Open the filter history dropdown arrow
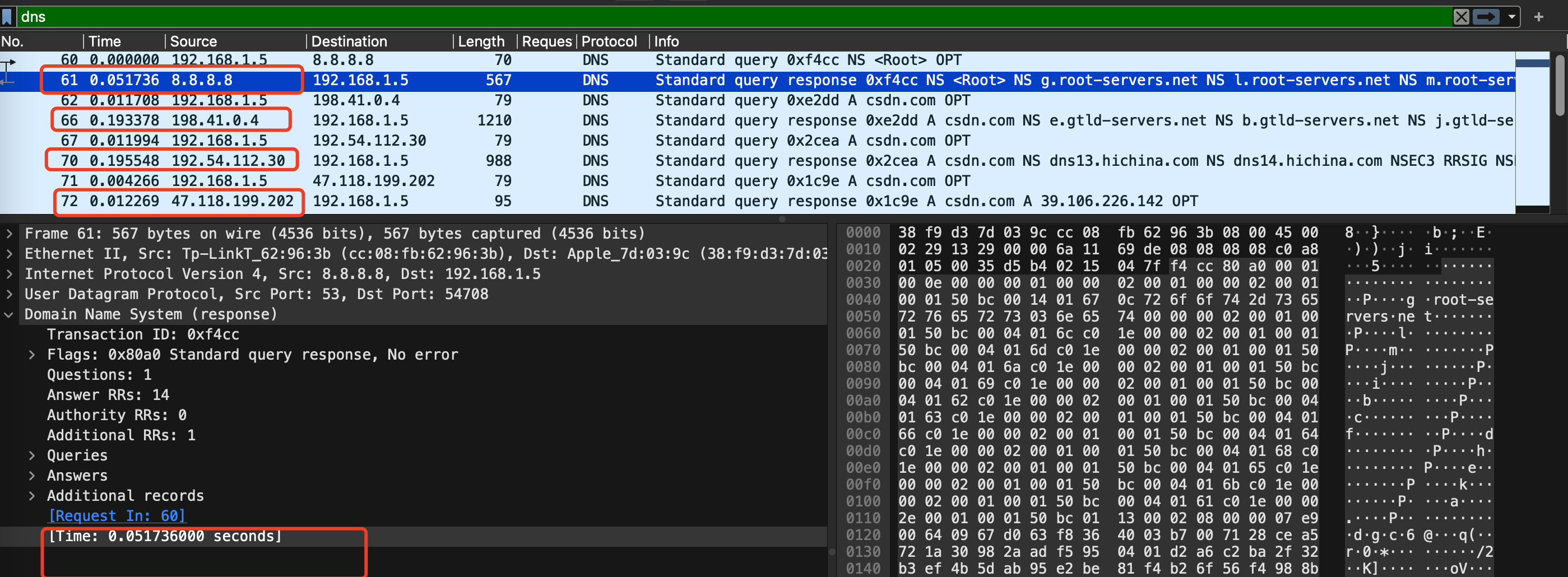 click(x=1511, y=16)
